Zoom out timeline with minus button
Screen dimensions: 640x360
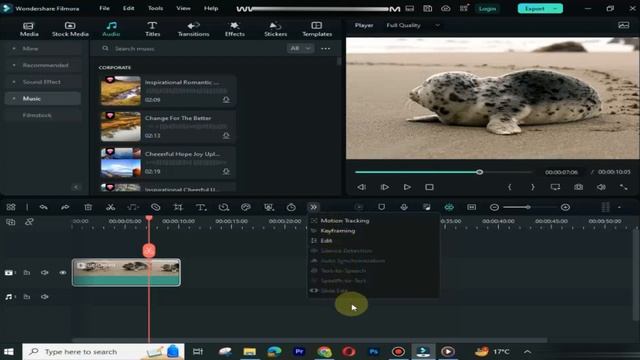[x=494, y=207]
